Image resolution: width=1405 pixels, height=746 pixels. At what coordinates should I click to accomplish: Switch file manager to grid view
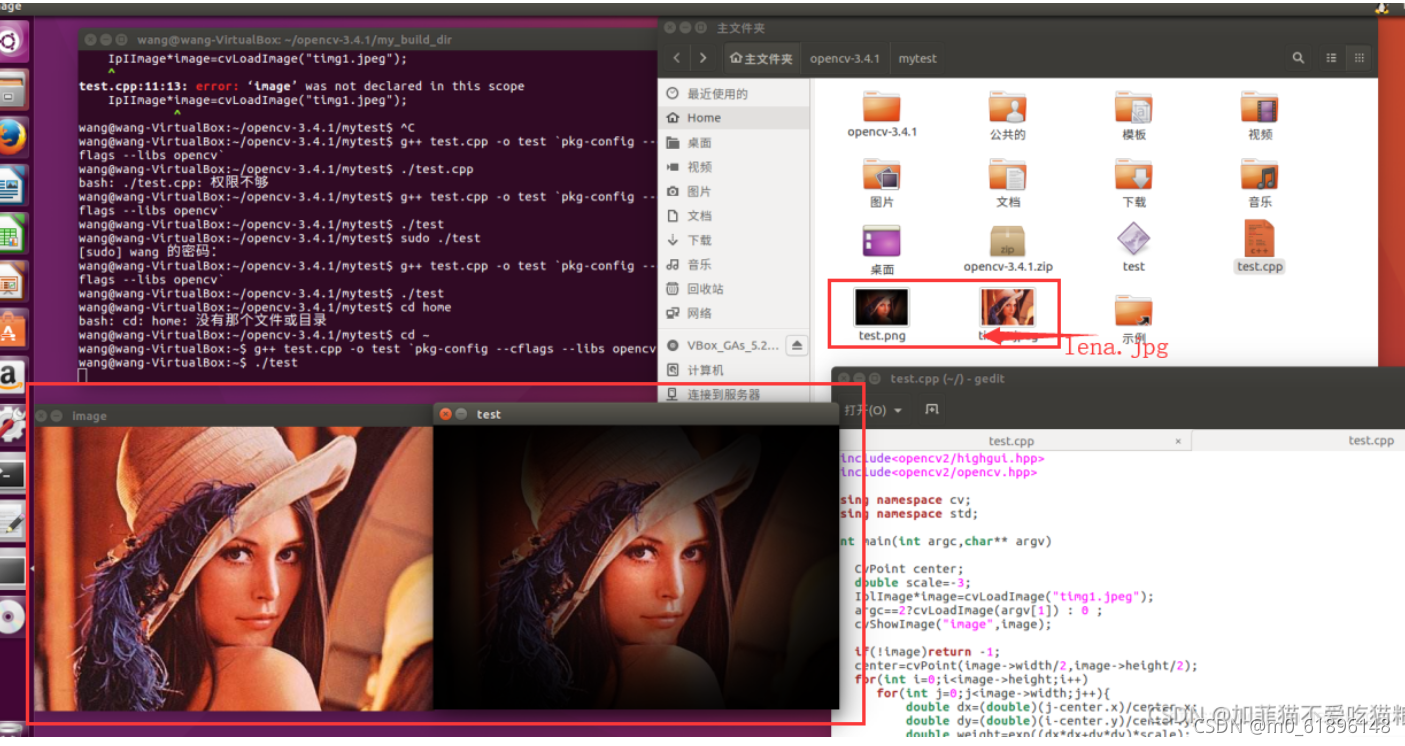(1359, 58)
